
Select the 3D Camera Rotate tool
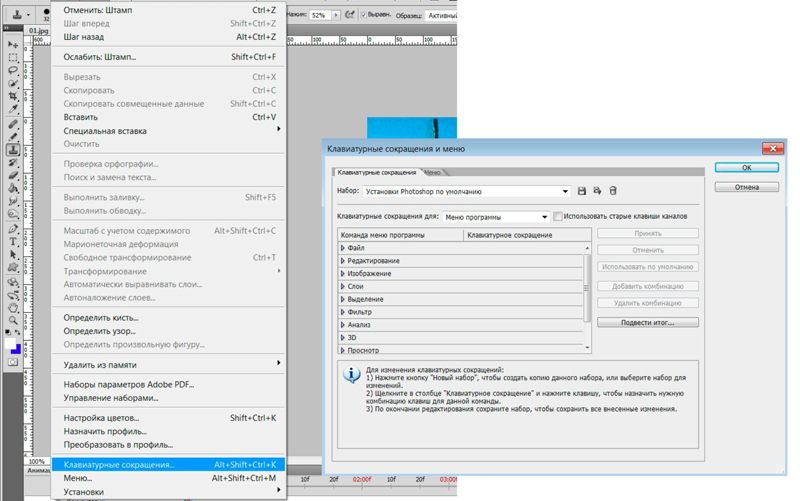point(13,295)
